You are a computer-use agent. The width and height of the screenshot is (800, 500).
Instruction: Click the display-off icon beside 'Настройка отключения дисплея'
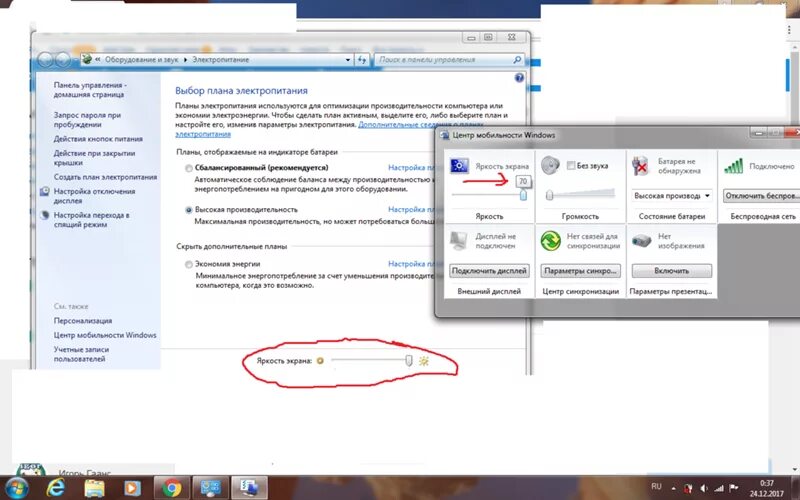pos(45,191)
